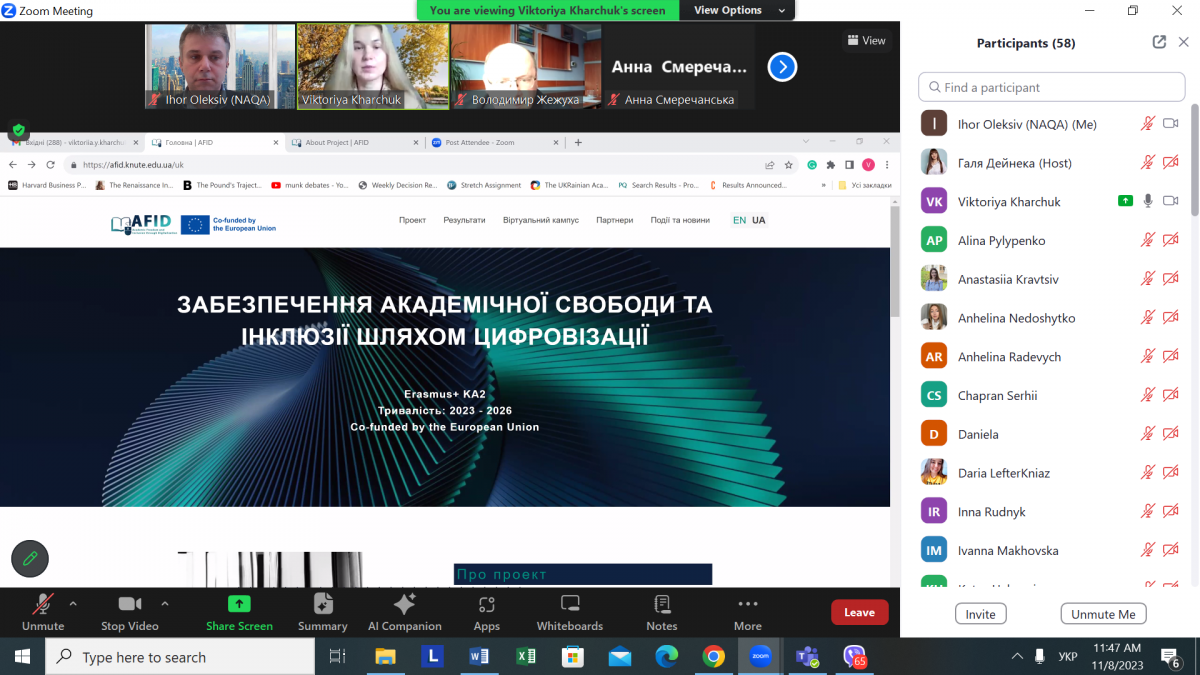Open the More options icon in Zoom
Viewport: 1200px width, 675px height.
point(747,610)
